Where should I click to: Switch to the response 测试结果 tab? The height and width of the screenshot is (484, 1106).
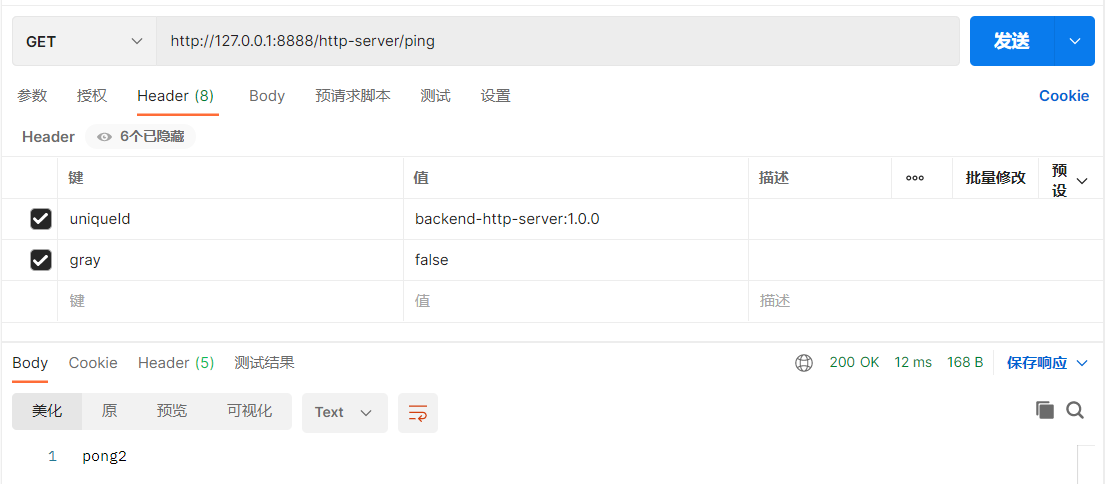point(264,363)
